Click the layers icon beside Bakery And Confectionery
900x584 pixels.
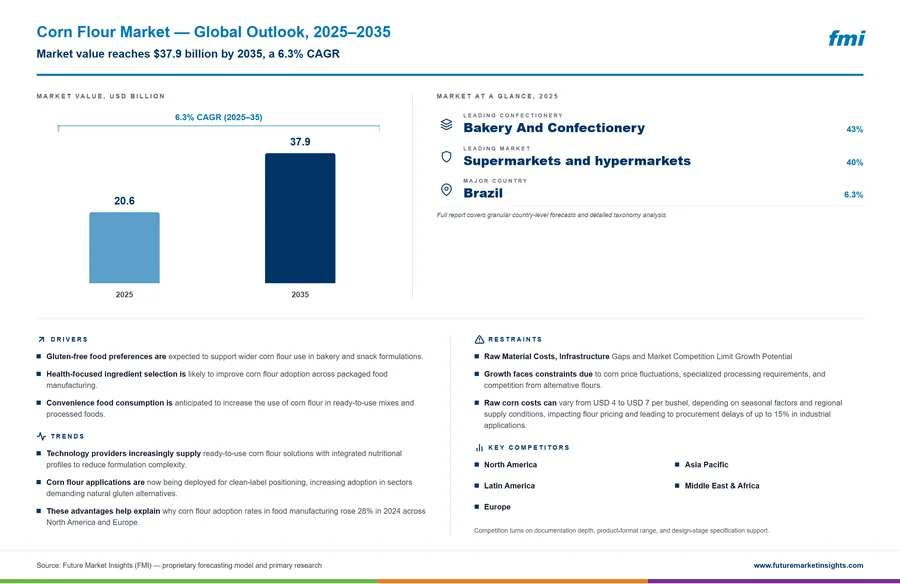tap(447, 124)
